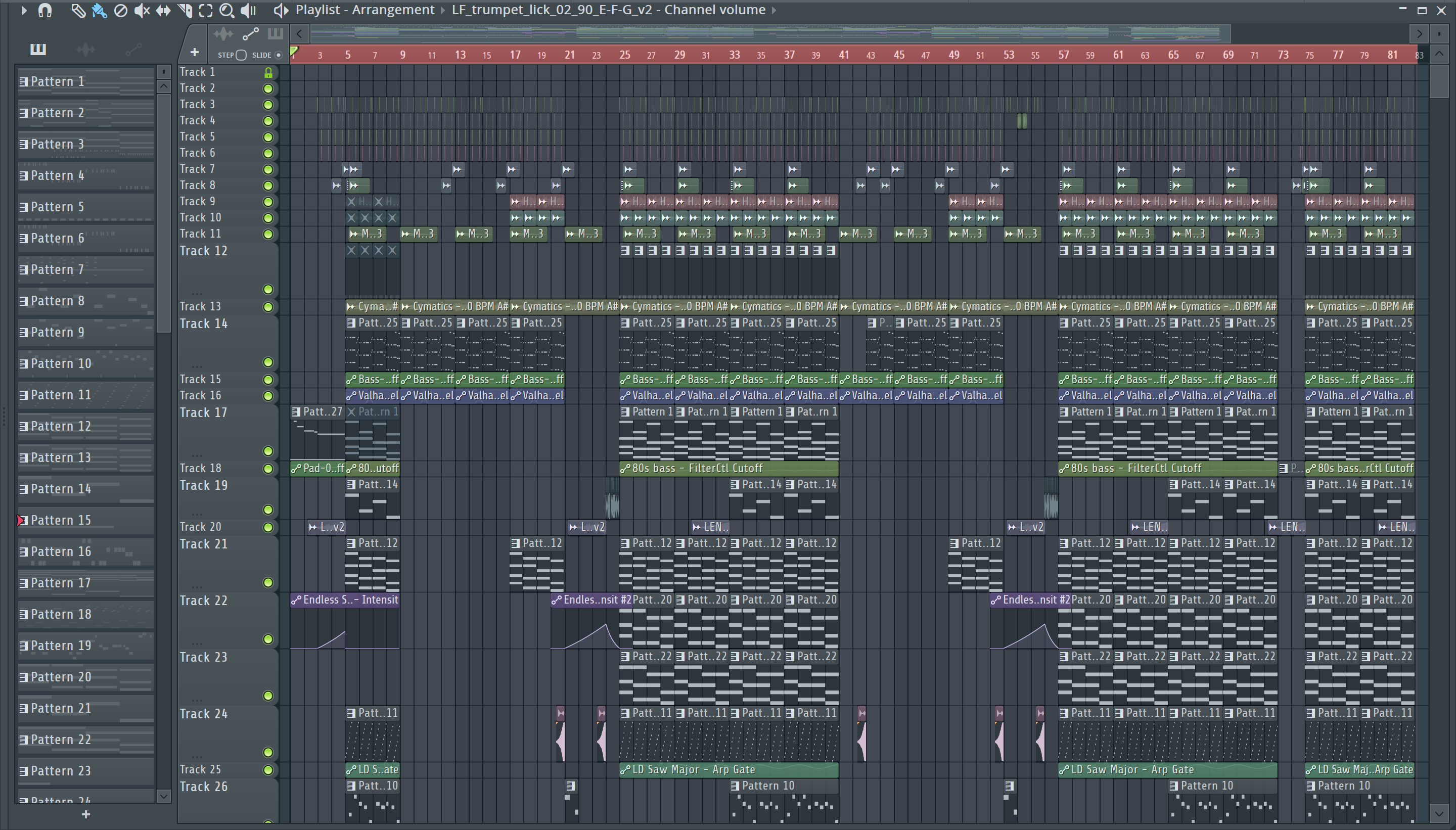
Task: Click the Track 12 header label
Action: pos(204,251)
